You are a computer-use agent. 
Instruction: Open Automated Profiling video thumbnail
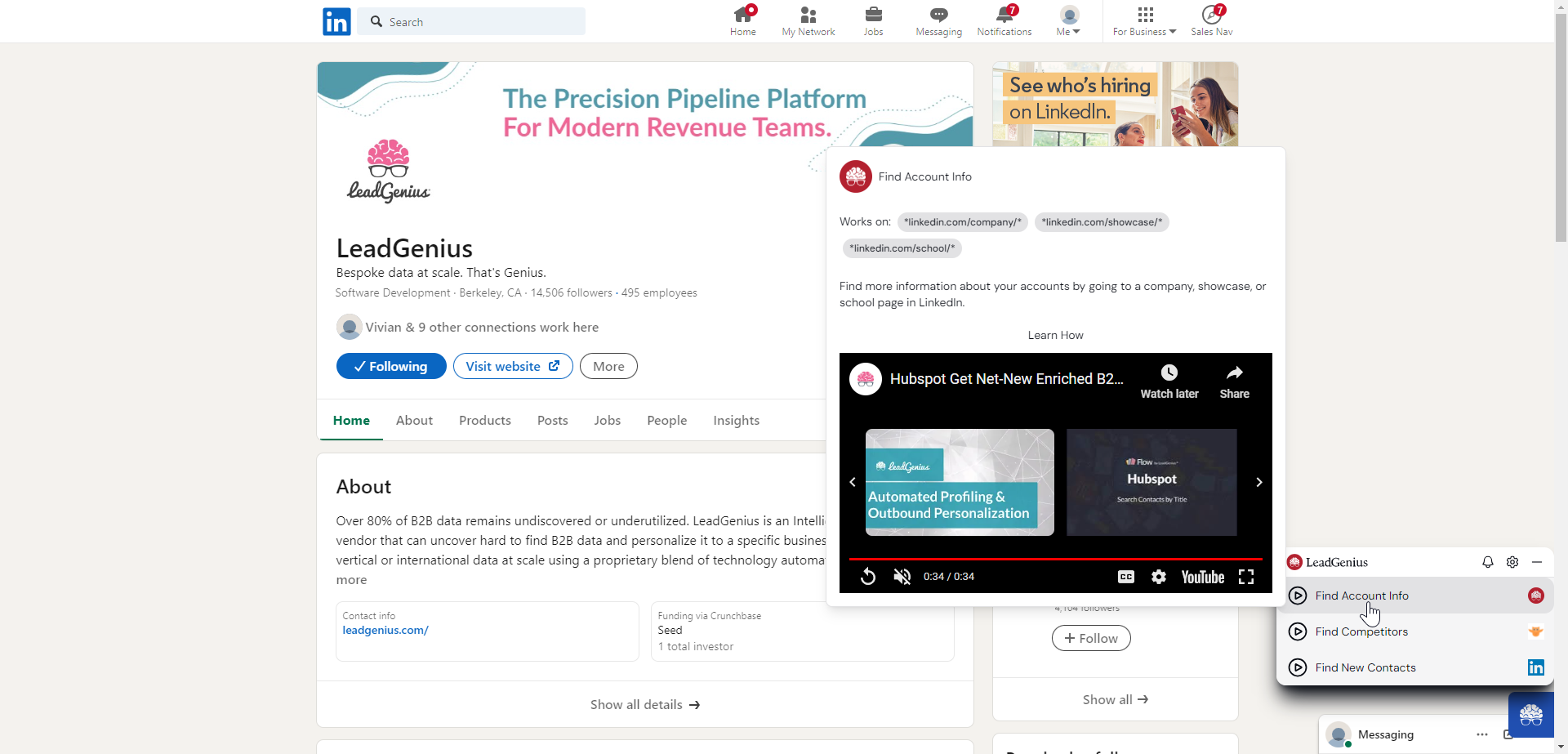(960, 482)
